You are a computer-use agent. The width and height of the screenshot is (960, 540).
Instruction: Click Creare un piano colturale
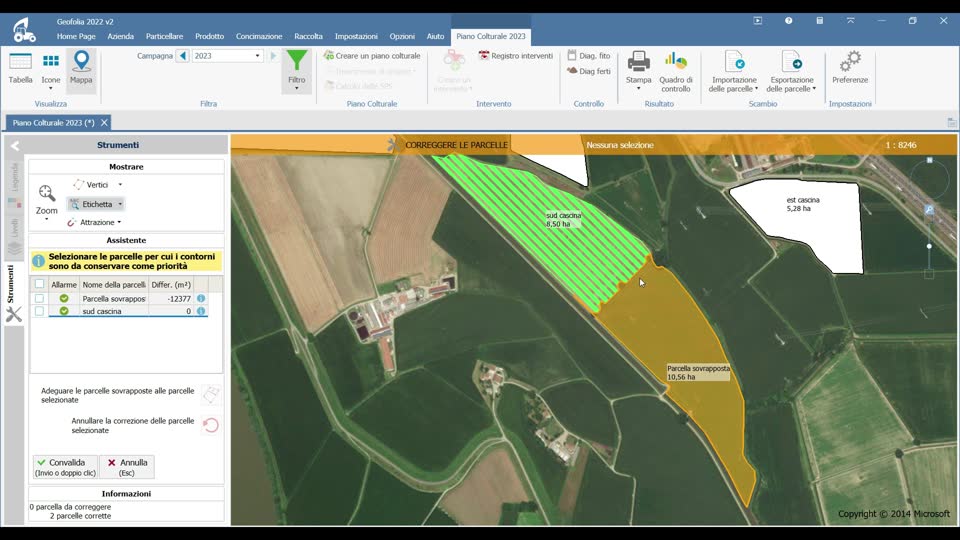(x=372, y=56)
